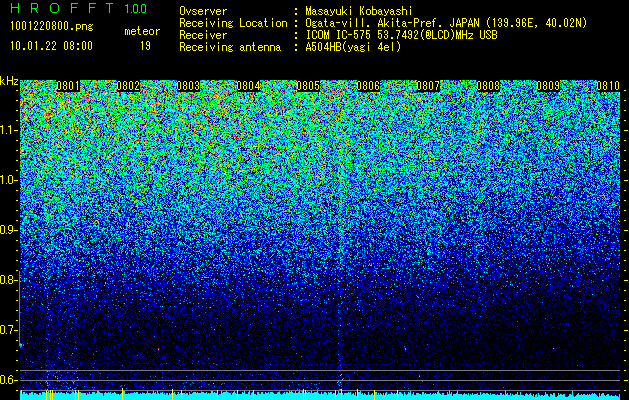Click observer name Masayuki Kobayashi

click(359, 11)
